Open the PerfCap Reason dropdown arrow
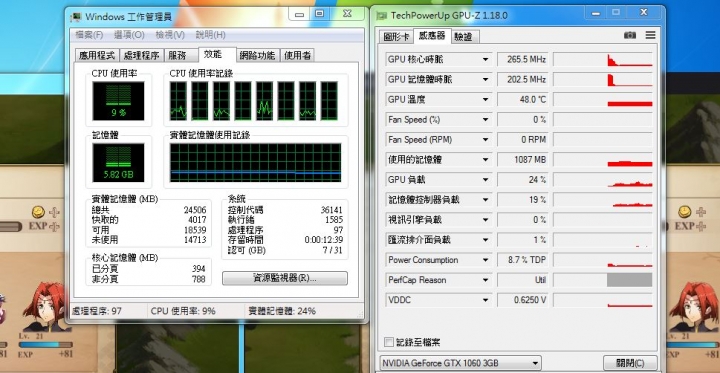720x373 pixels. click(x=485, y=280)
